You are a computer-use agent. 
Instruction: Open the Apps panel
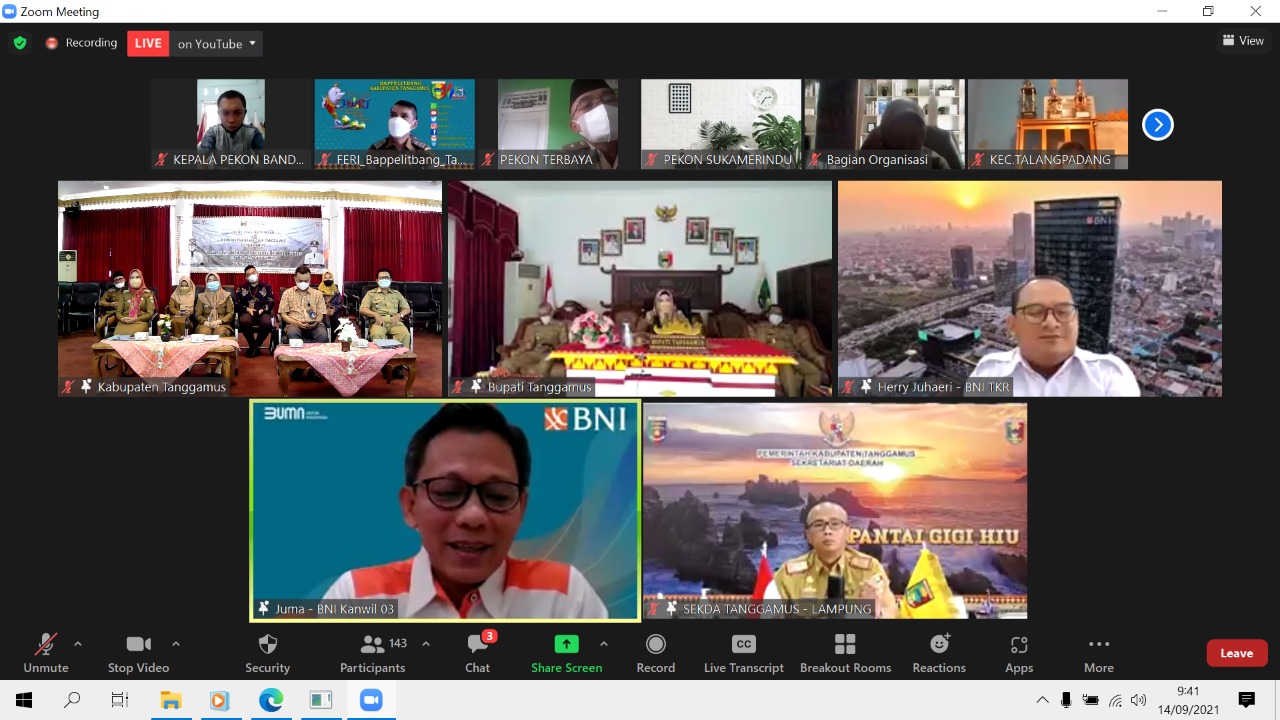[1019, 653]
